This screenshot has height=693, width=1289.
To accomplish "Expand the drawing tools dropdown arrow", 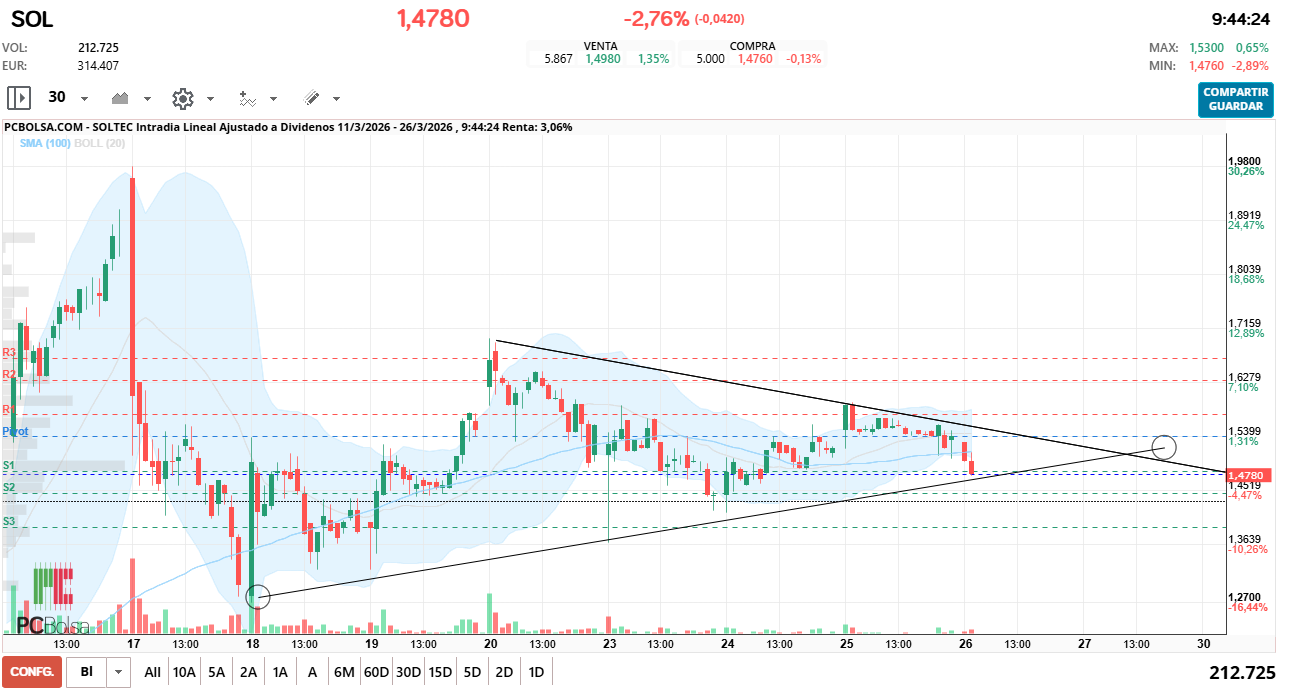I will tap(336, 99).
